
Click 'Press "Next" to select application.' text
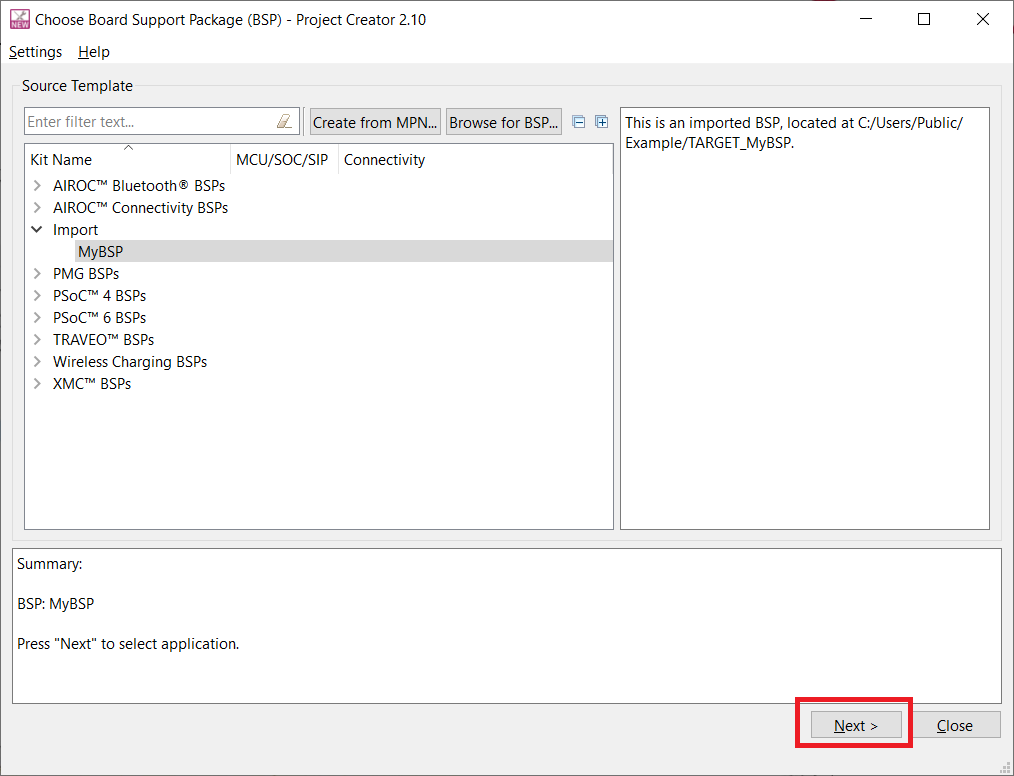(x=128, y=644)
